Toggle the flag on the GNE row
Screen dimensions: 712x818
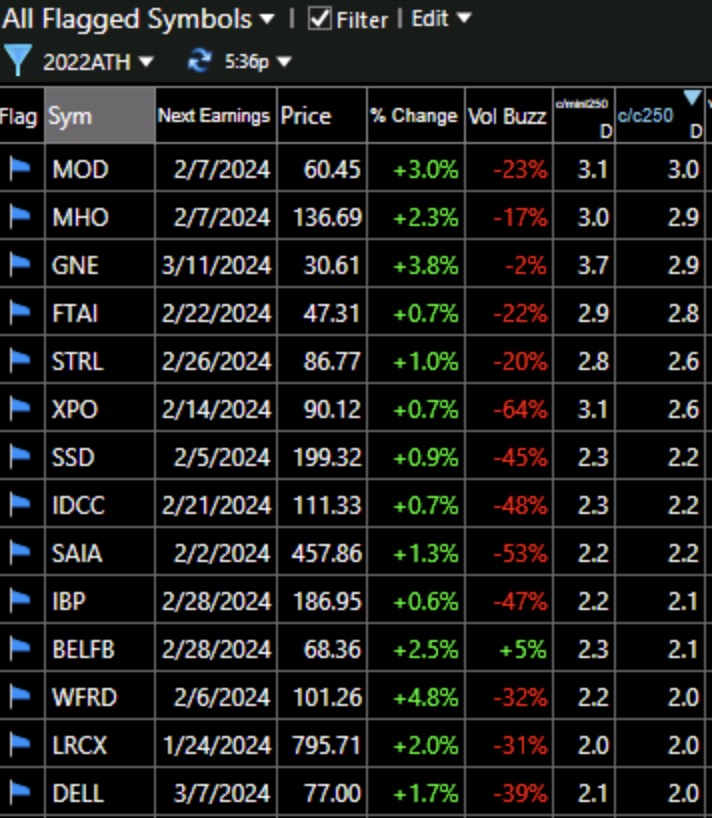20,264
